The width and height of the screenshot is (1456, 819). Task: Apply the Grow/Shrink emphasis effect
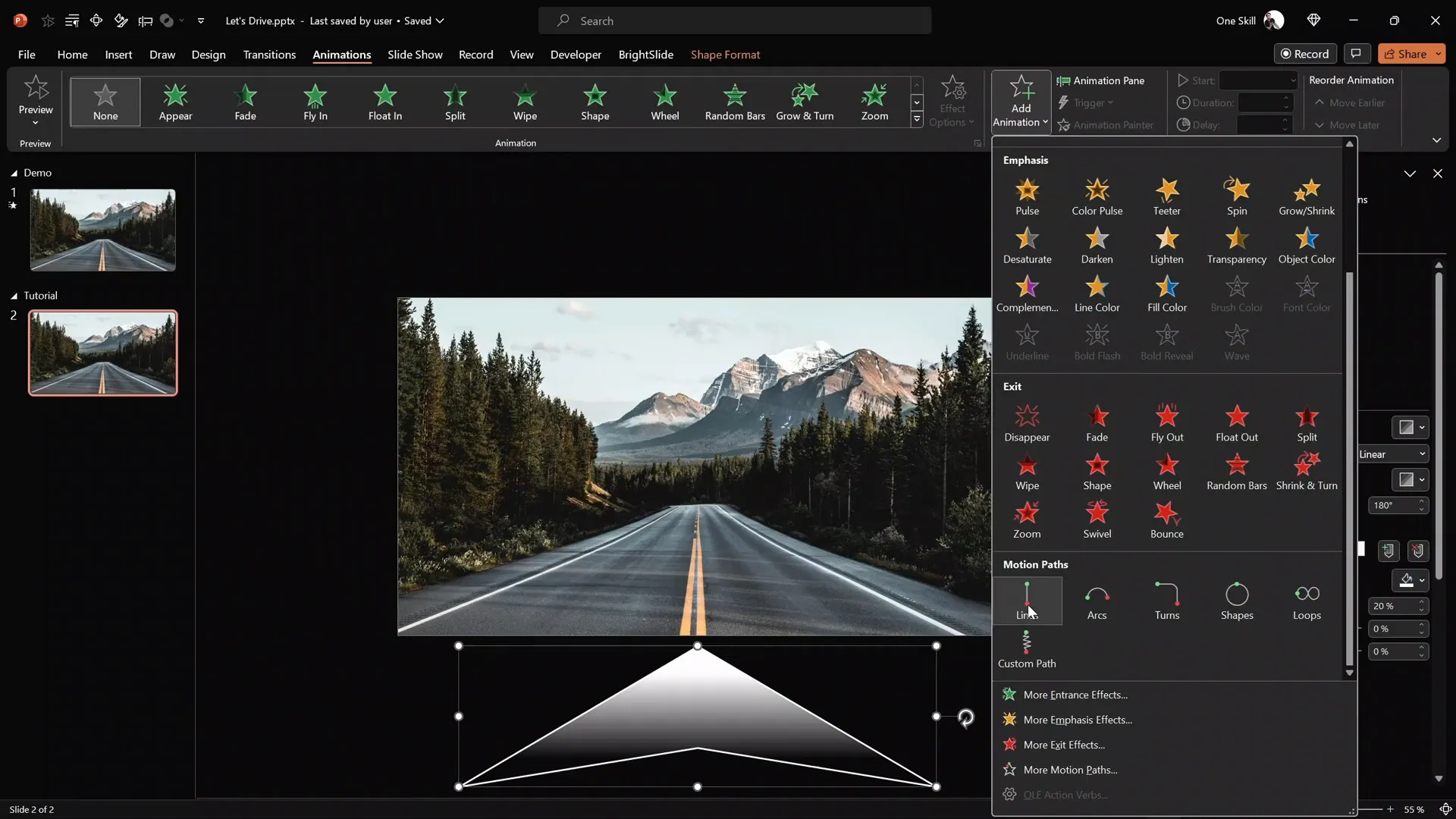pos(1306,196)
